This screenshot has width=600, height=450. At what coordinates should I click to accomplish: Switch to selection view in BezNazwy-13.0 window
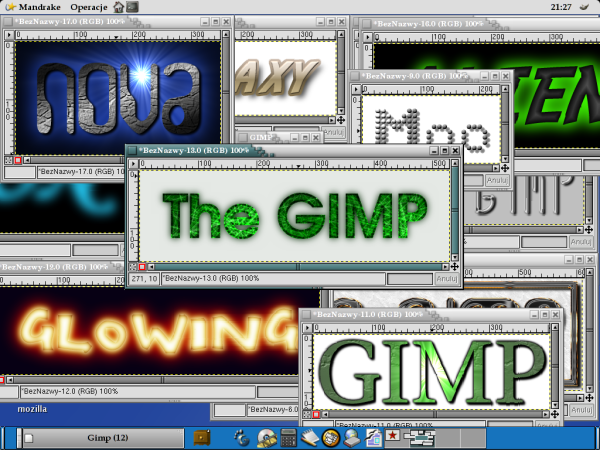coord(133,267)
